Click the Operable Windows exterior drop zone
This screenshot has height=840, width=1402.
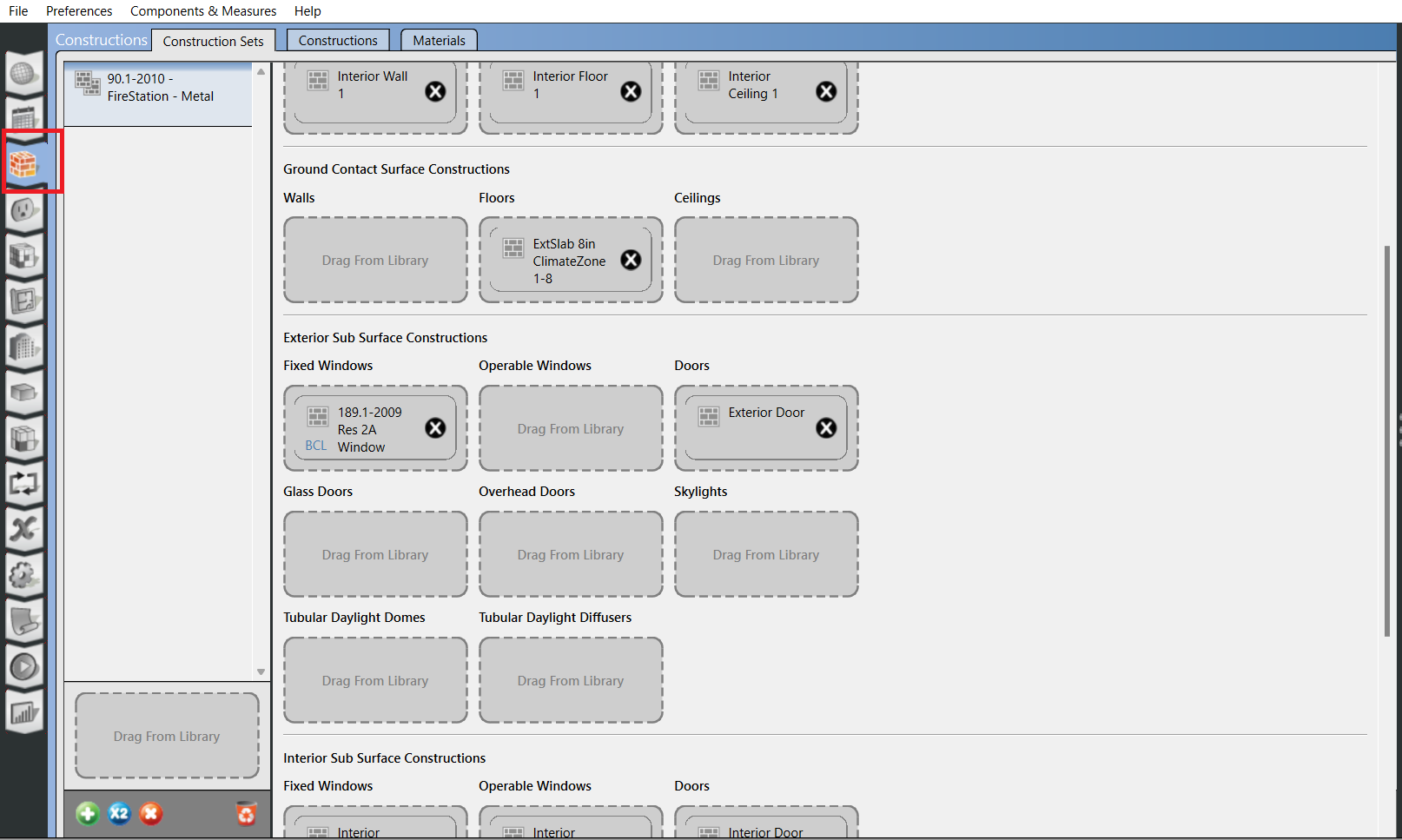click(x=571, y=428)
